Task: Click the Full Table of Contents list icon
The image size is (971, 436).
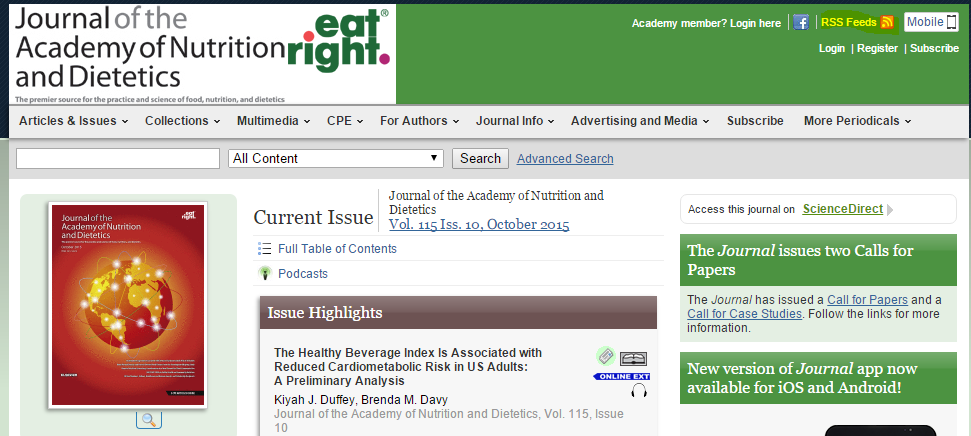Action: (264, 249)
